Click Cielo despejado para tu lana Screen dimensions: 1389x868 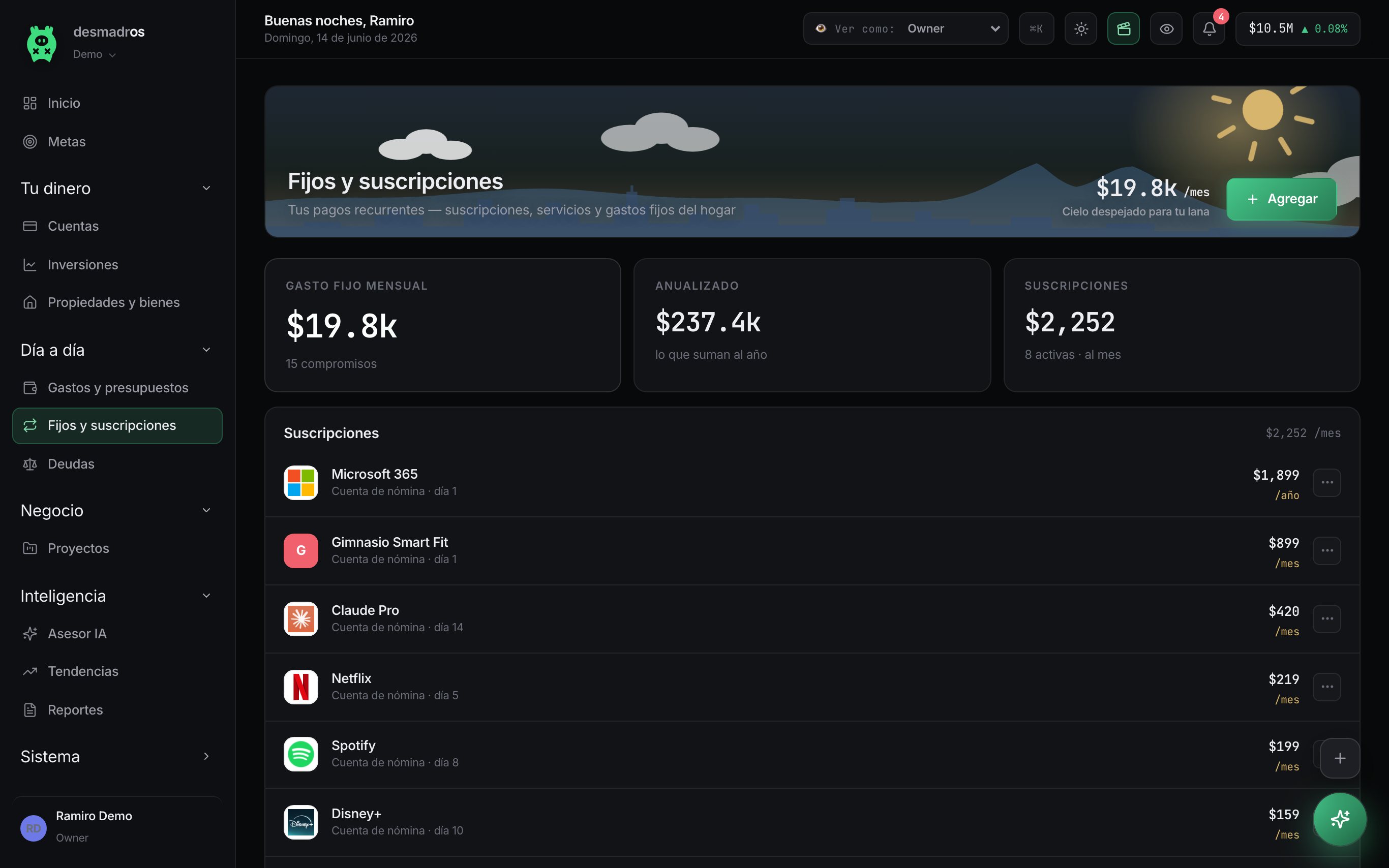[x=1135, y=212]
